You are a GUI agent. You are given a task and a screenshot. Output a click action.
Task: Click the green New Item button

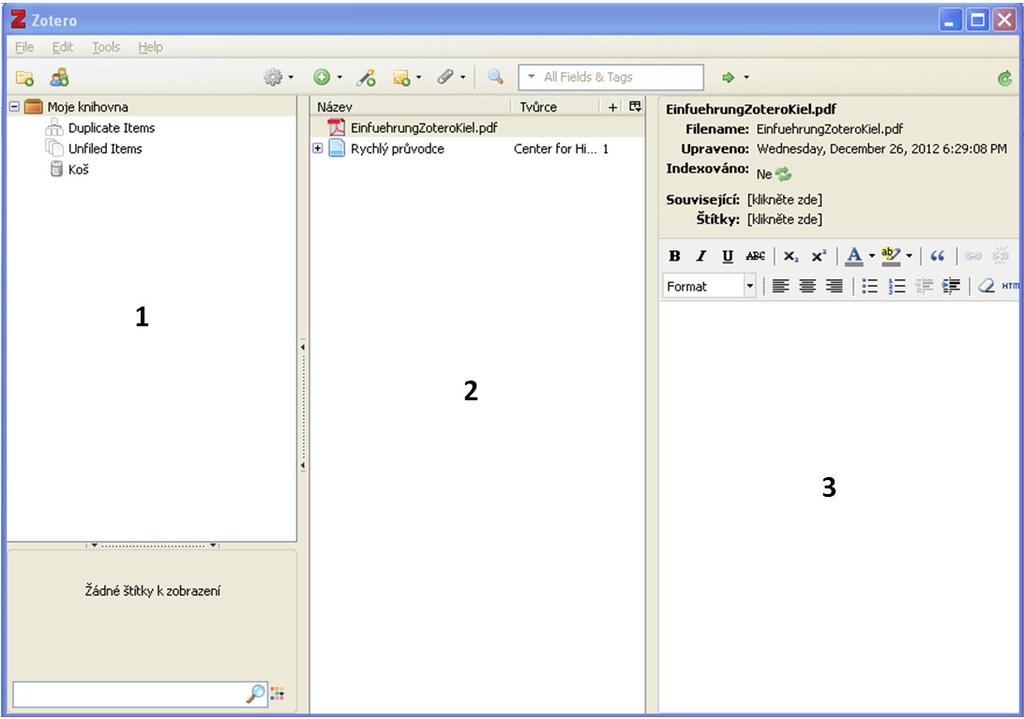click(x=321, y=77)
